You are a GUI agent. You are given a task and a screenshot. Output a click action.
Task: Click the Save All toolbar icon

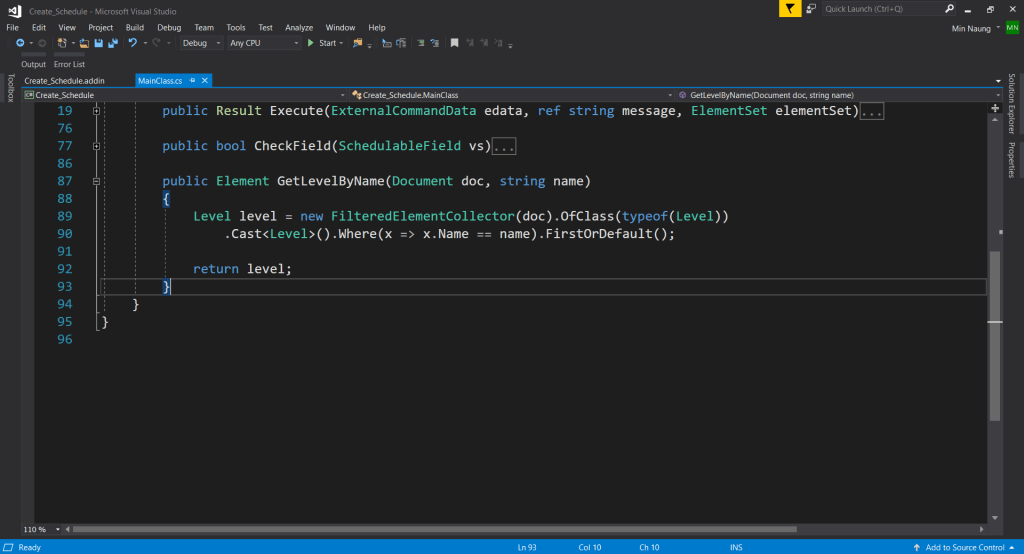[112, 43]
